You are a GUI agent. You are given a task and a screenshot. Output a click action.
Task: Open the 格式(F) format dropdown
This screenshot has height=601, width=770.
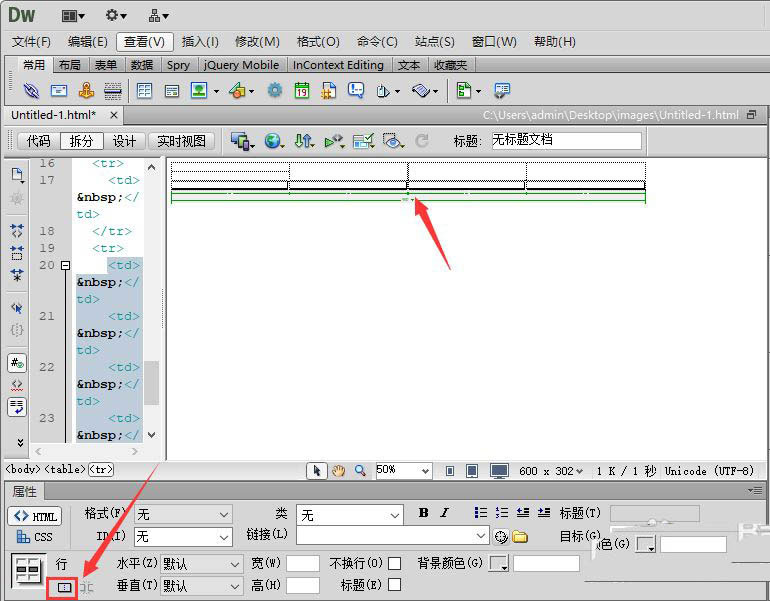183,515
